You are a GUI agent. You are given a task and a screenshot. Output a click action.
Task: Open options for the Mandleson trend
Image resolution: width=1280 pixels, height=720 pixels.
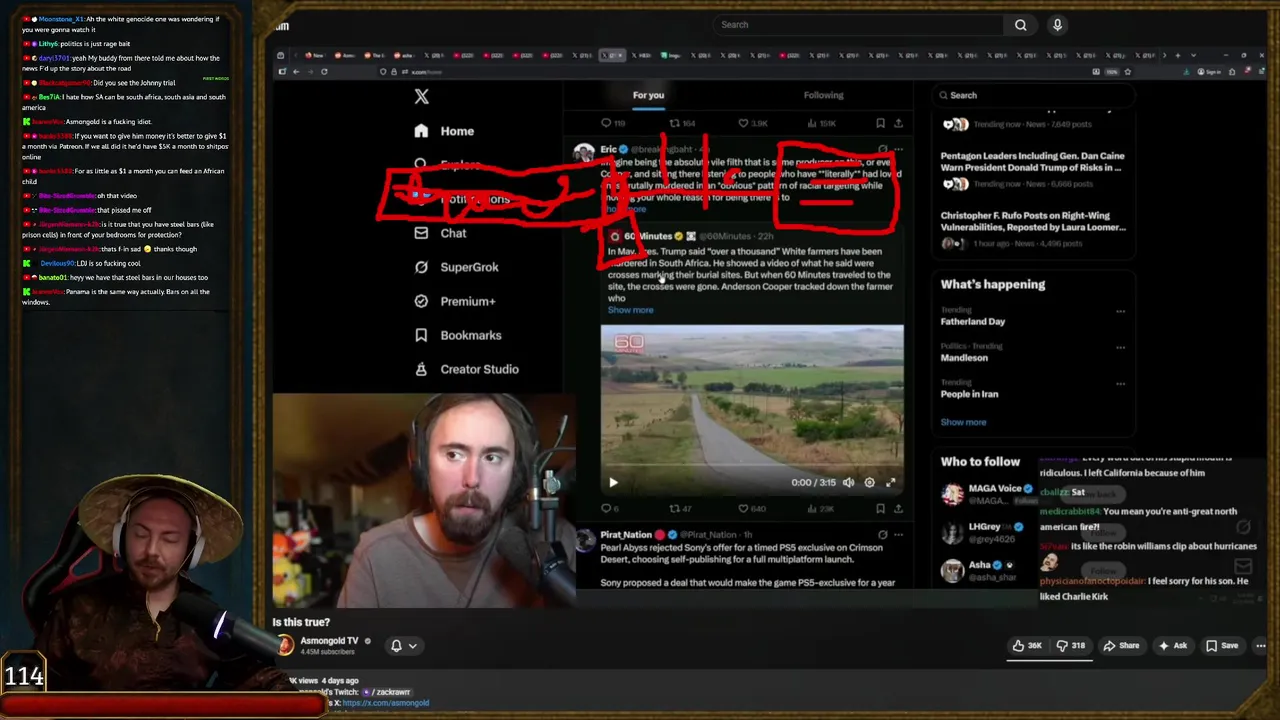click(x=1120, y=347)
